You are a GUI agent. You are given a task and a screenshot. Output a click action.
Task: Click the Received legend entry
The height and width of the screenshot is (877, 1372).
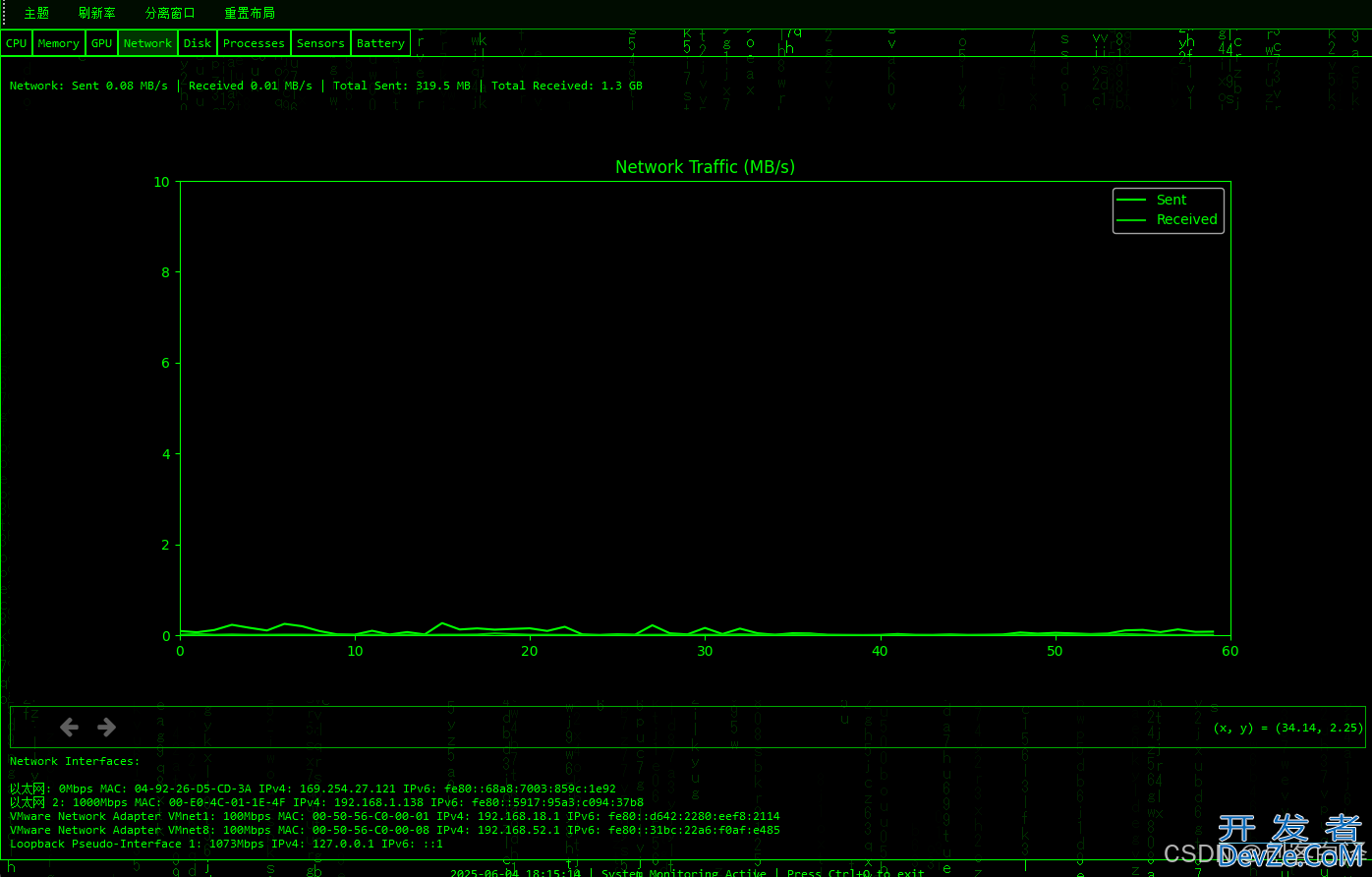(1168, 219)
